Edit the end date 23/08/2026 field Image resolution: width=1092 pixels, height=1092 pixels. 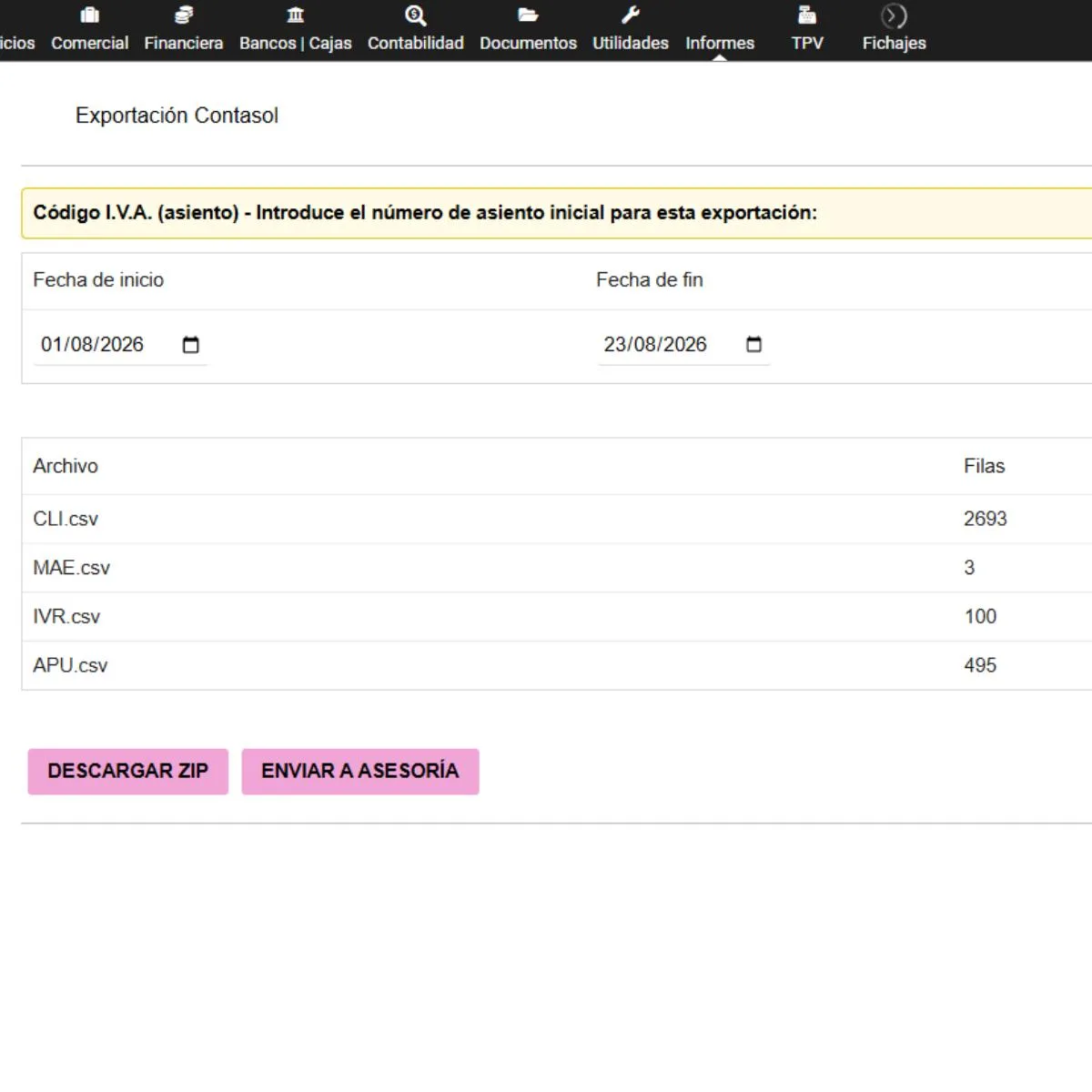pyautogui.click(x=683, y=345)
